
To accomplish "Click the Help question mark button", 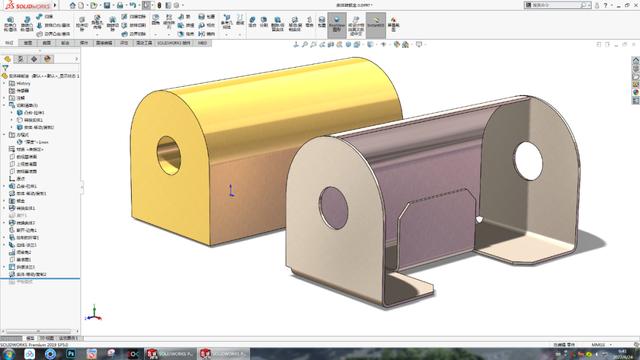I will click(606, 5).
